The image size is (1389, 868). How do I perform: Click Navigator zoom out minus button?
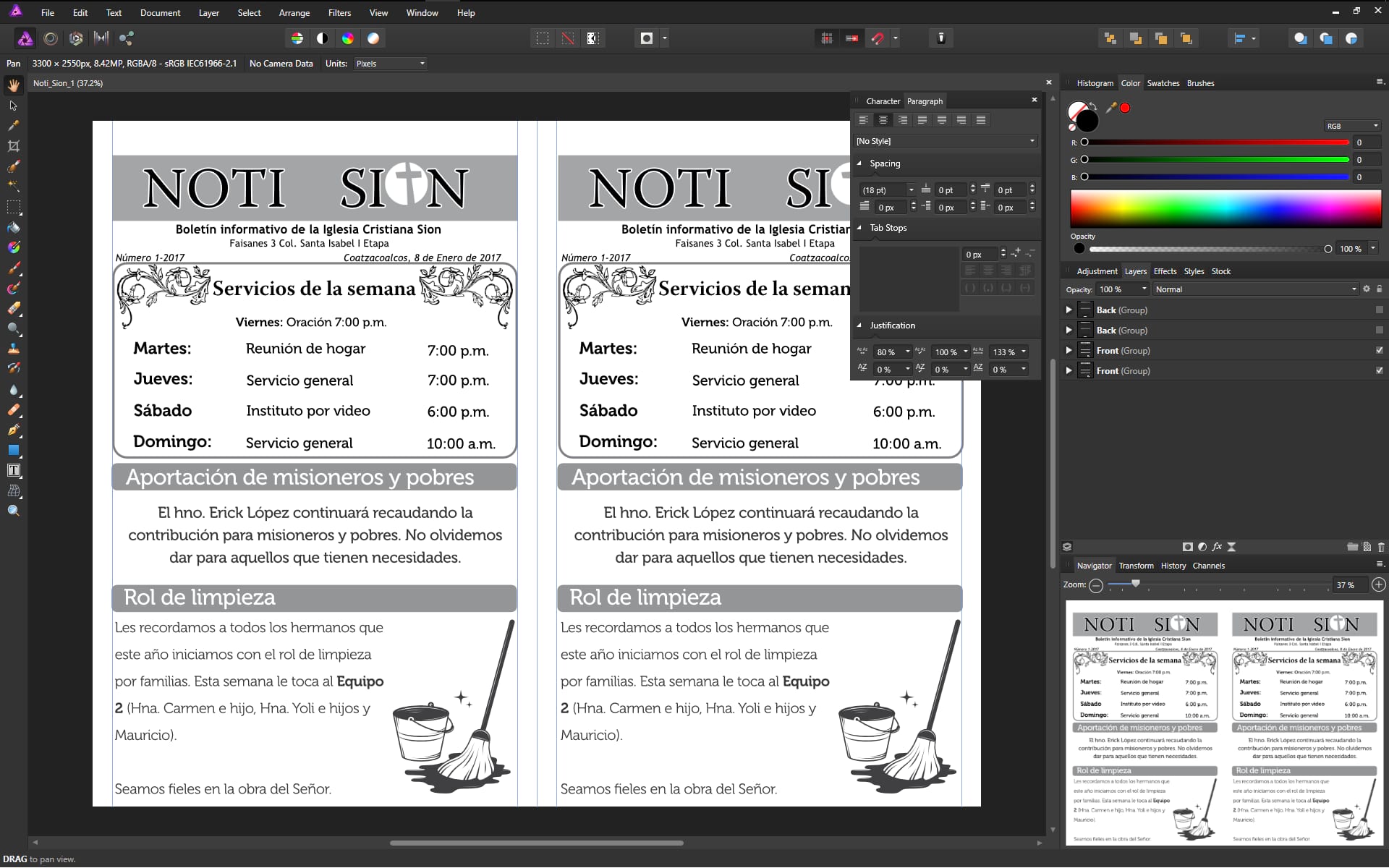pos(1096,585)
